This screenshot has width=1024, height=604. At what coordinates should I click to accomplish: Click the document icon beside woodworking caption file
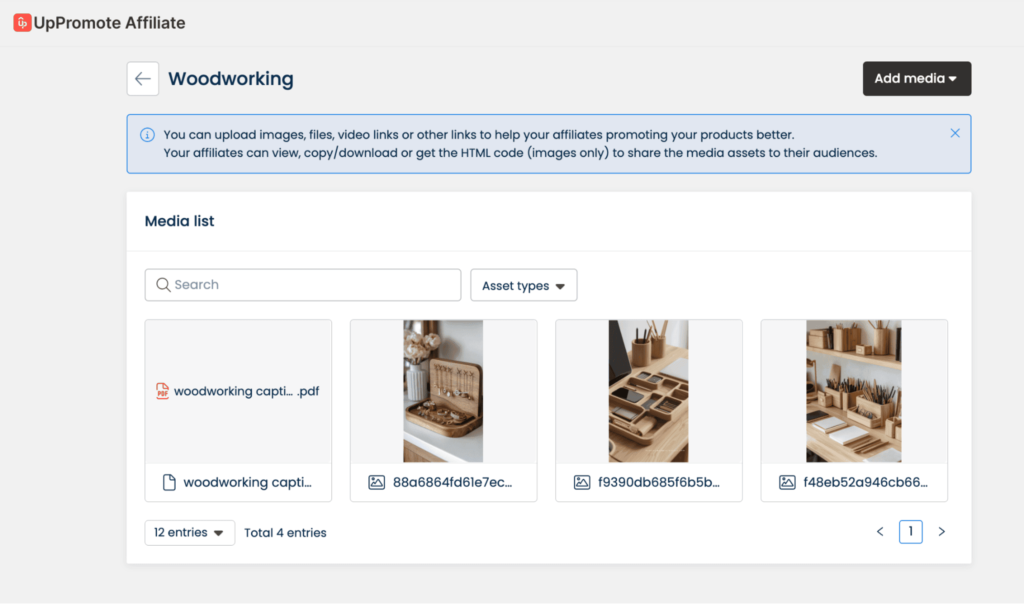coord(170,482)
